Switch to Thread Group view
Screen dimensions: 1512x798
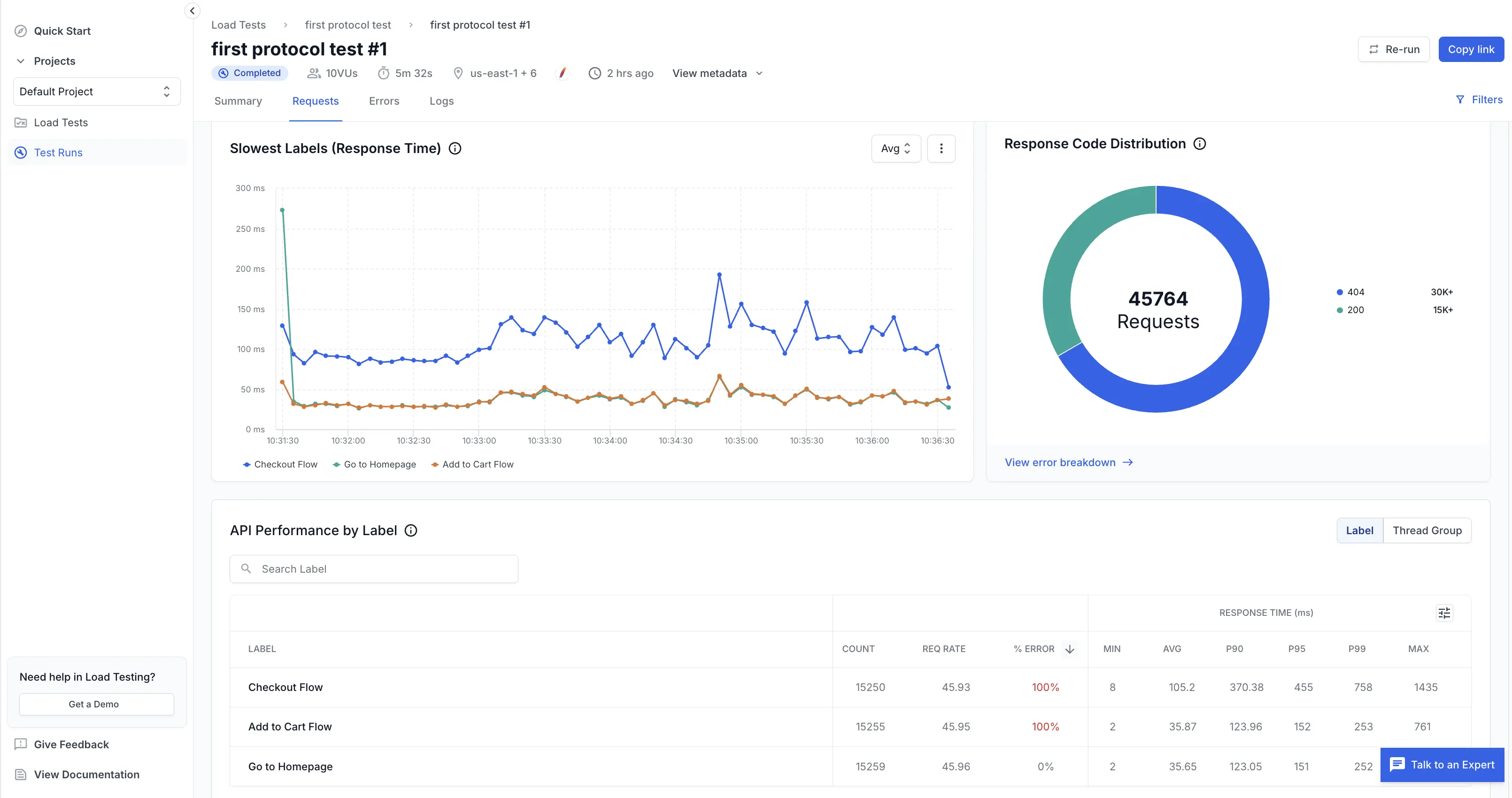(x=1427, y=530)
